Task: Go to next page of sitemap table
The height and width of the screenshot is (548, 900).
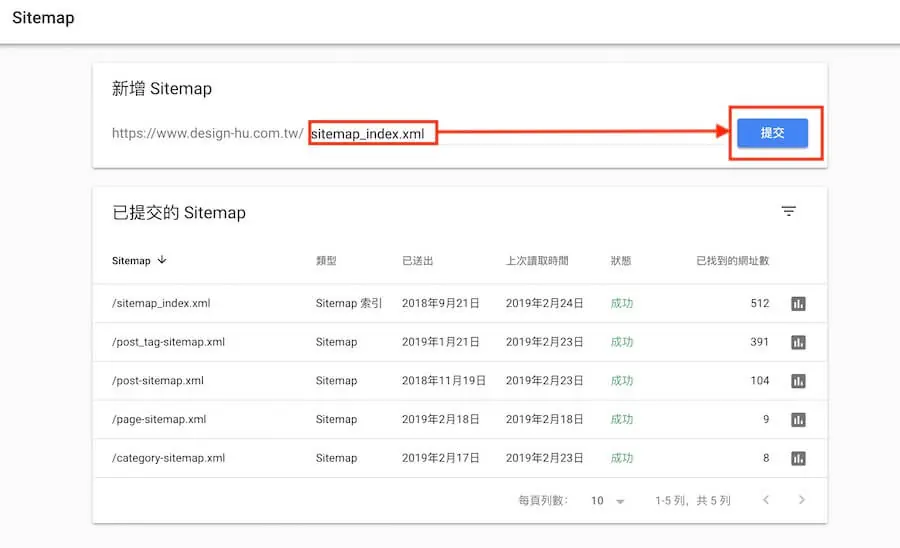Action: pos(802,500)
